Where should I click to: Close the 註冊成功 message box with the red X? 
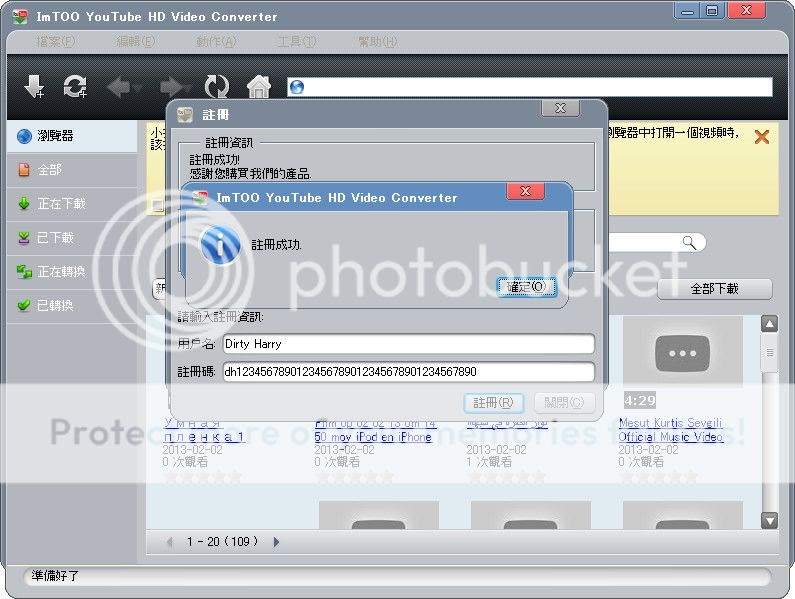pos(525,191)
